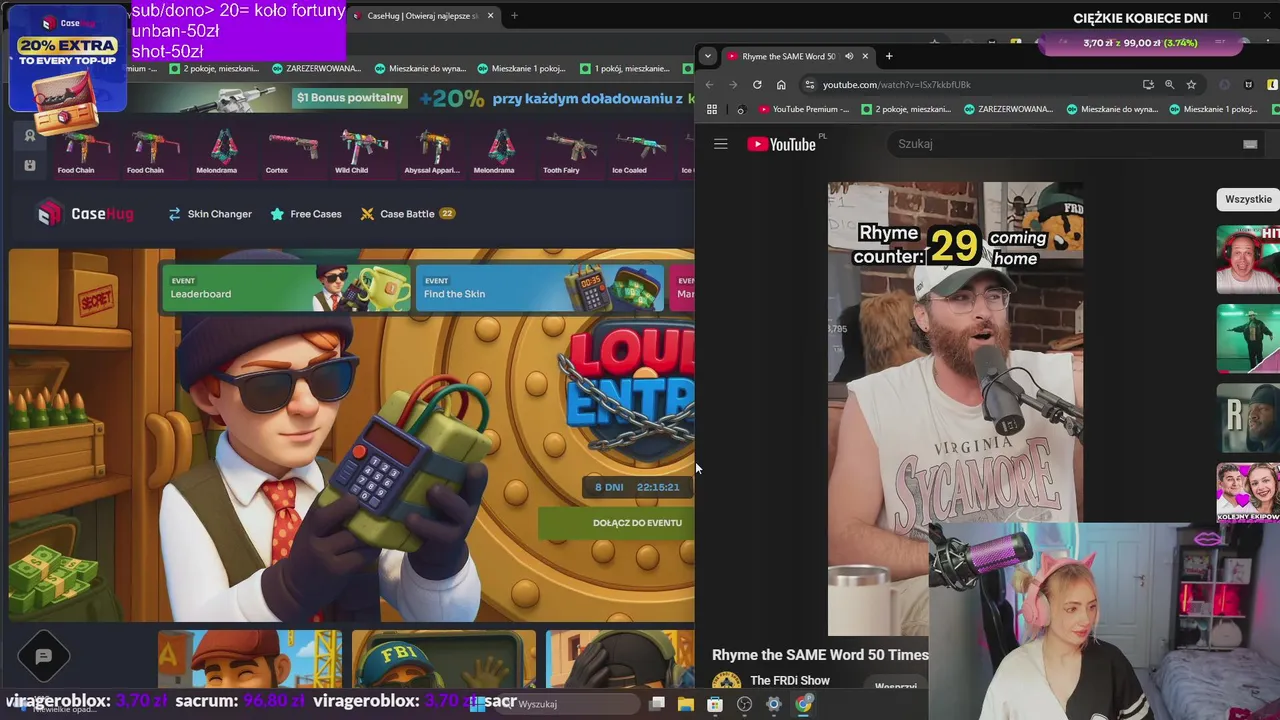Reload the YouTube page

(757, 85)
